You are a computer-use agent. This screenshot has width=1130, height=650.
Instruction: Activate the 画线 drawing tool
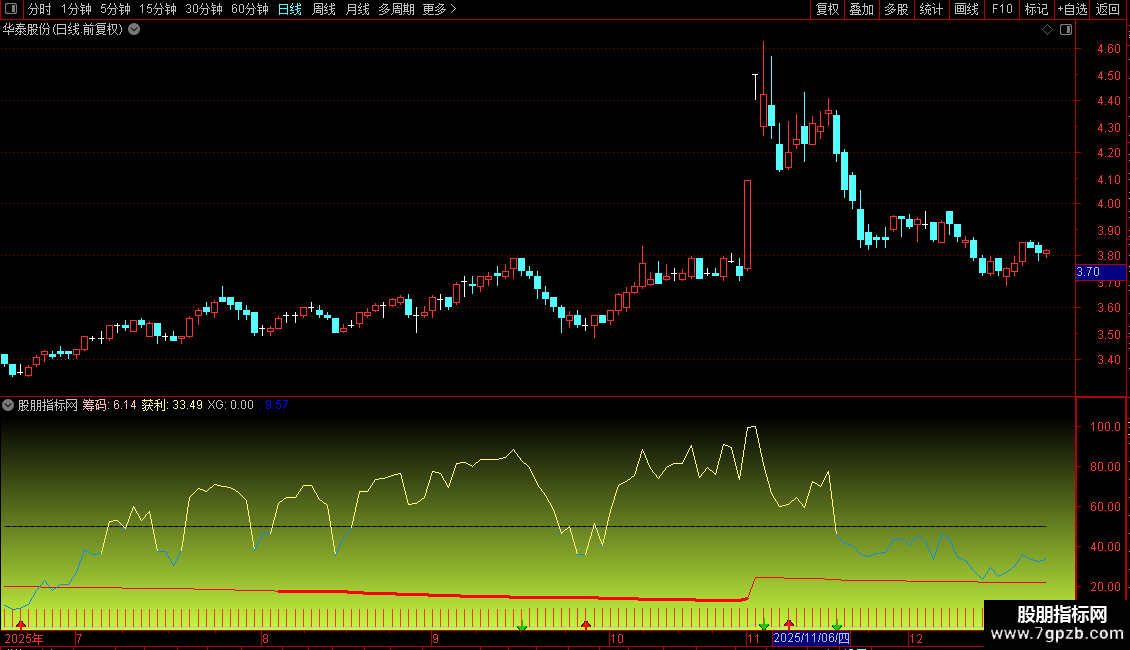pyautogui.click(x=966, y=9)
